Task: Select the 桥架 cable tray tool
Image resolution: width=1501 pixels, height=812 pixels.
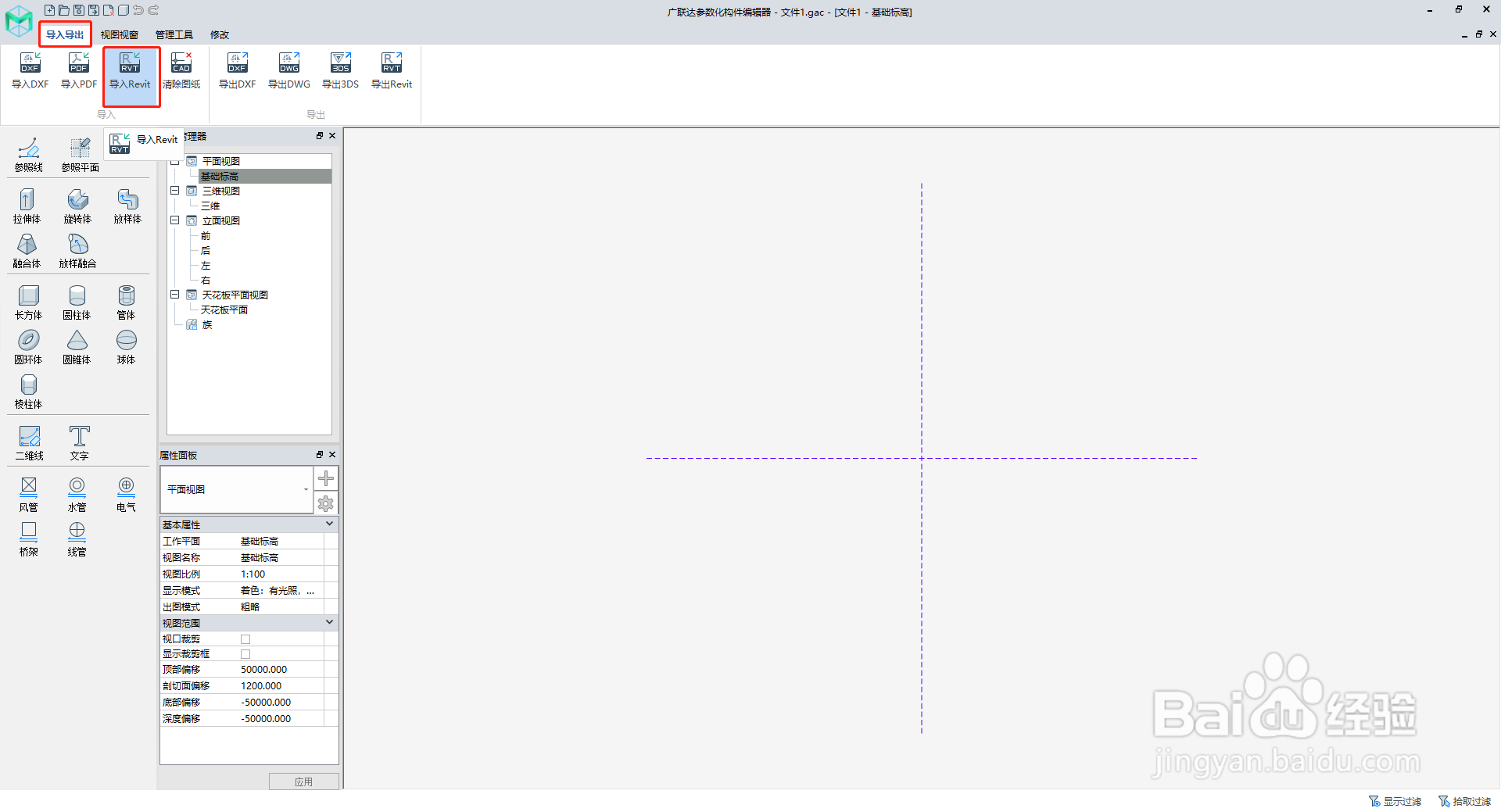Action: click(x=28, y=539)
